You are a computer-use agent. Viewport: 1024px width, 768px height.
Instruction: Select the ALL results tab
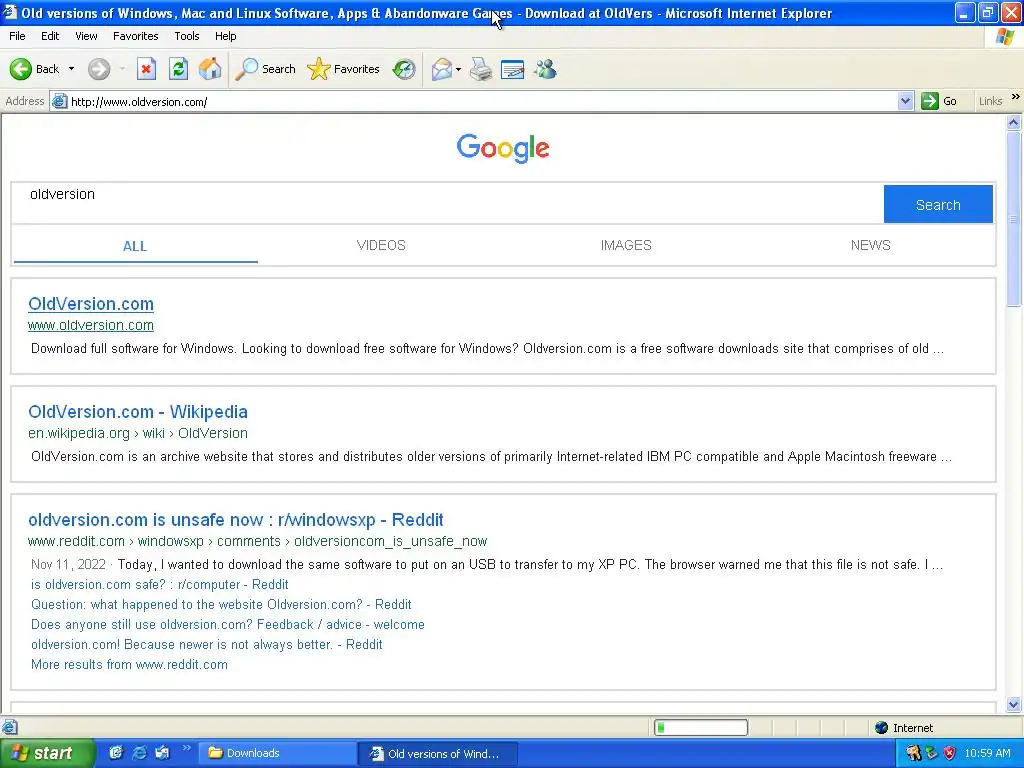[135, 246]
